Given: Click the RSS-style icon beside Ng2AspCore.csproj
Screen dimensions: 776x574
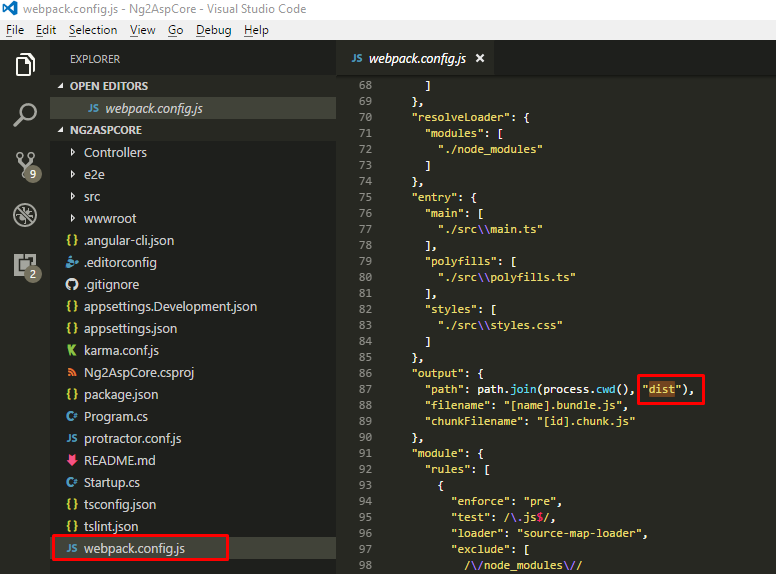Looking at the screenshot, I should coord(72,372).
